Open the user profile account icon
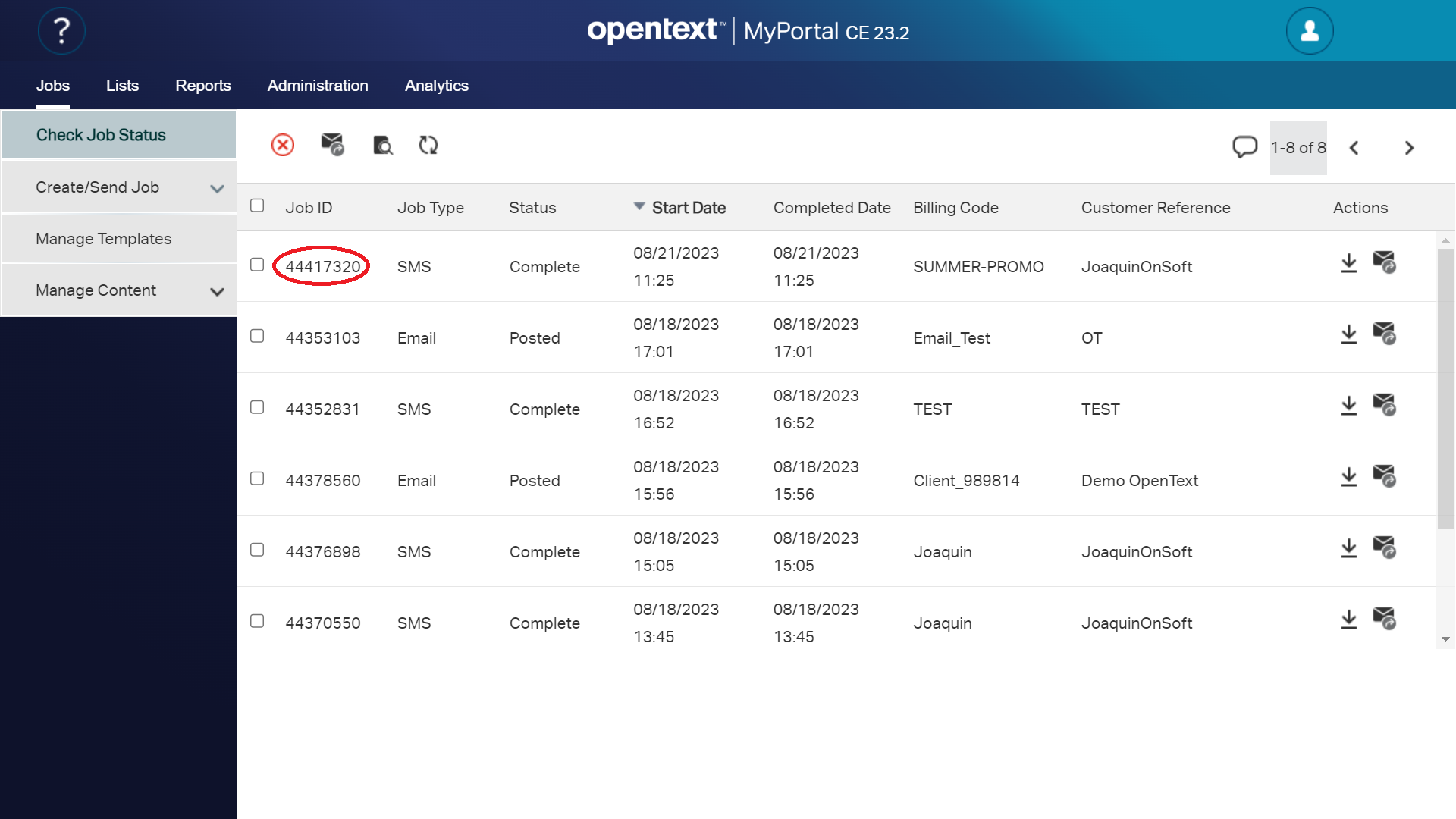Image resolution: width=1456 pixels, height=819 pixels. [1310, 30]
